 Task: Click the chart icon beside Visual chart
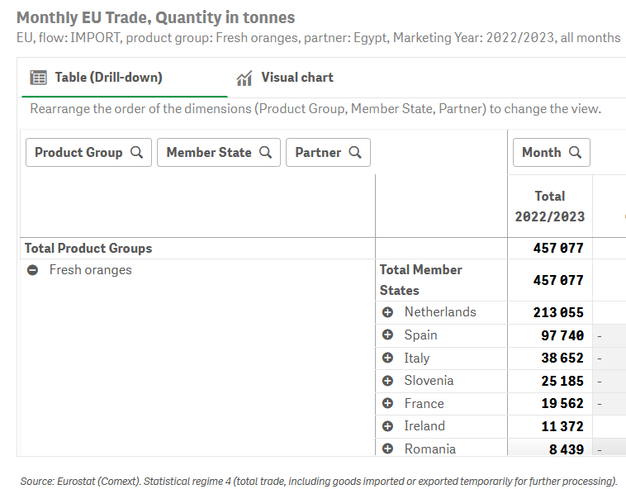tap(244, 78)
